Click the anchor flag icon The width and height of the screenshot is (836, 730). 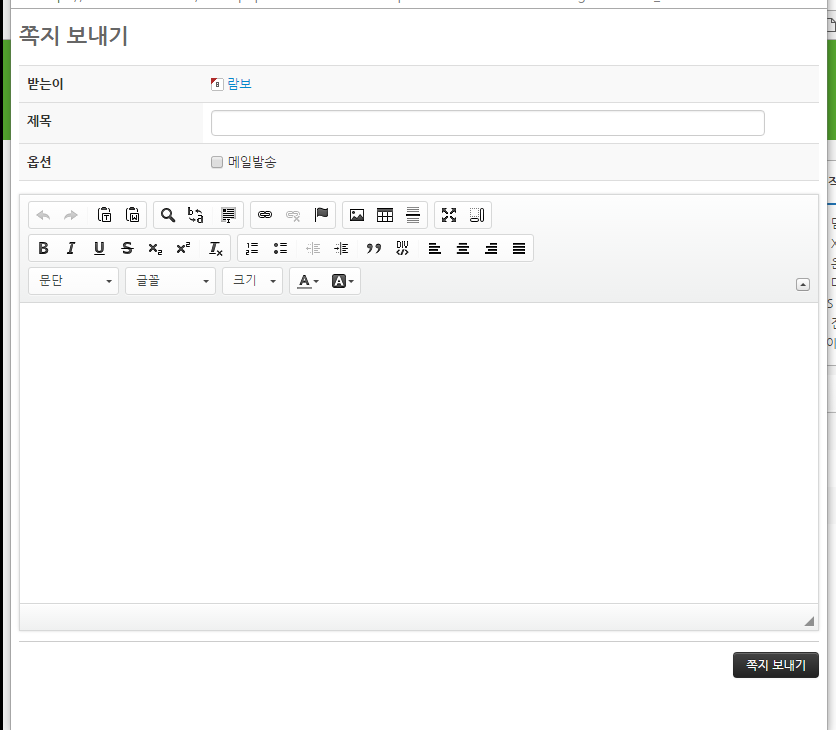tap(321, 215)
